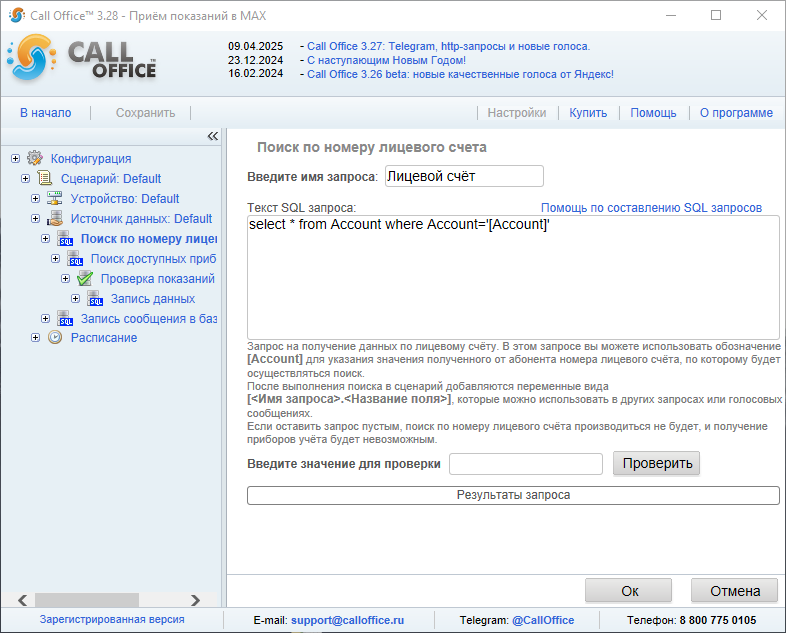Expand the Расписание tree node
786x633 pixels.
coord(35,338)
